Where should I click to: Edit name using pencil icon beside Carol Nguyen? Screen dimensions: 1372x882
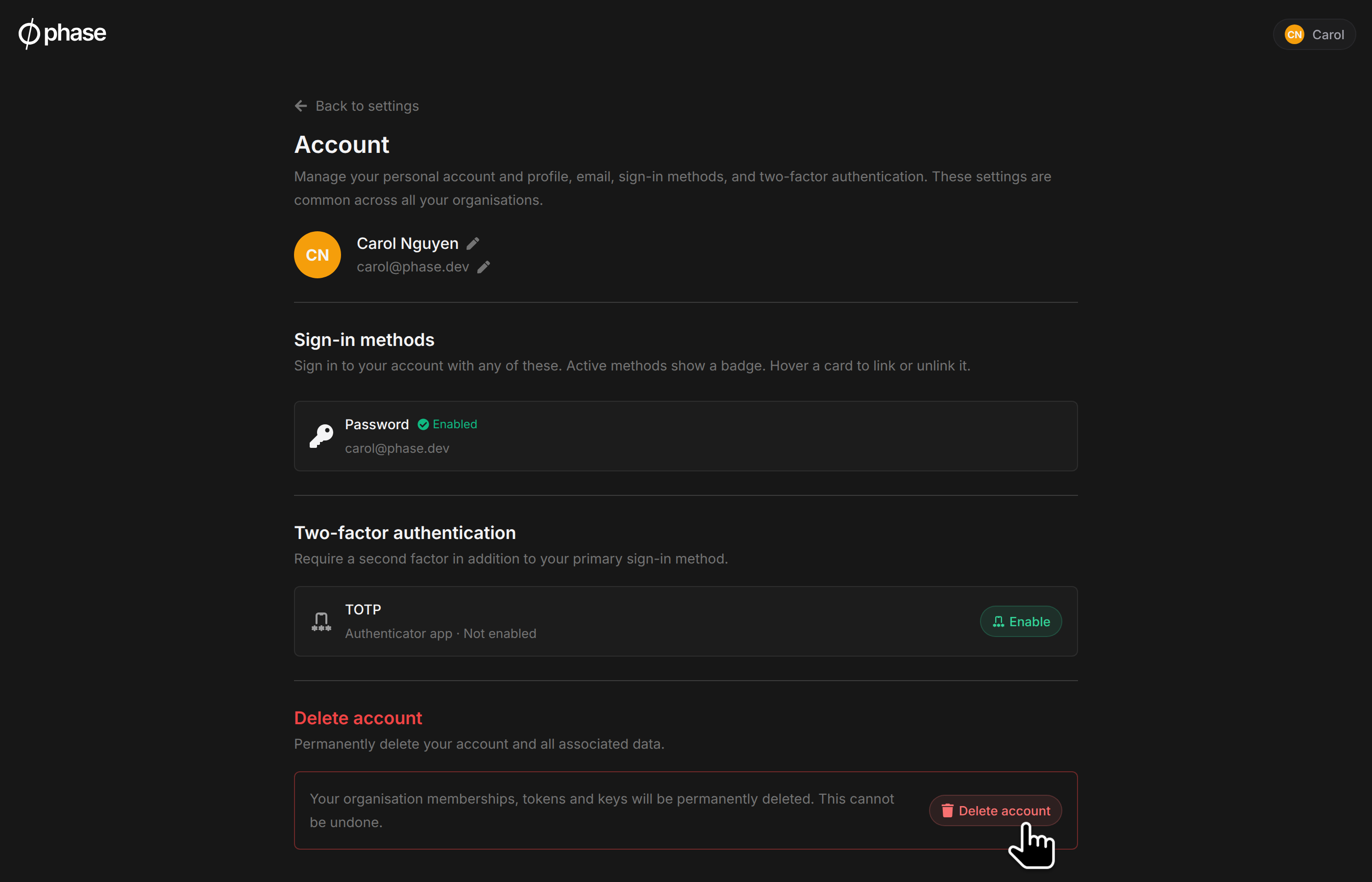pyautogui.click(x=473, y=244)
